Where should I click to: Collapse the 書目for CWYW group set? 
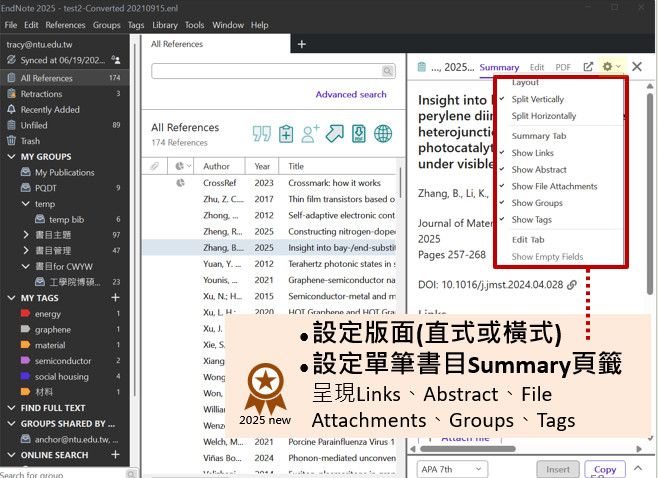26,266
